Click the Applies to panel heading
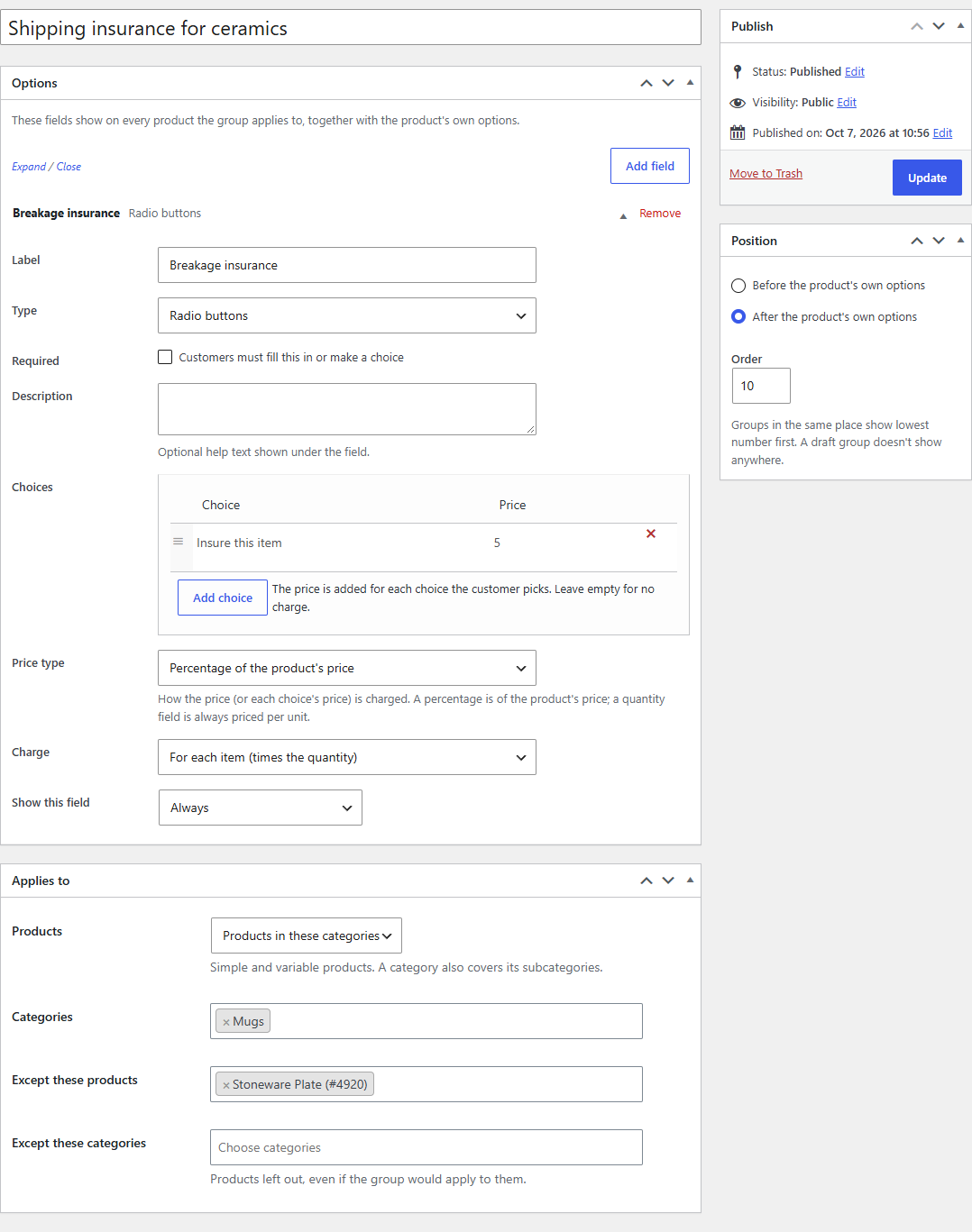Image resolution: width=972 pixels, height=1232 pixels. (41, 881)
